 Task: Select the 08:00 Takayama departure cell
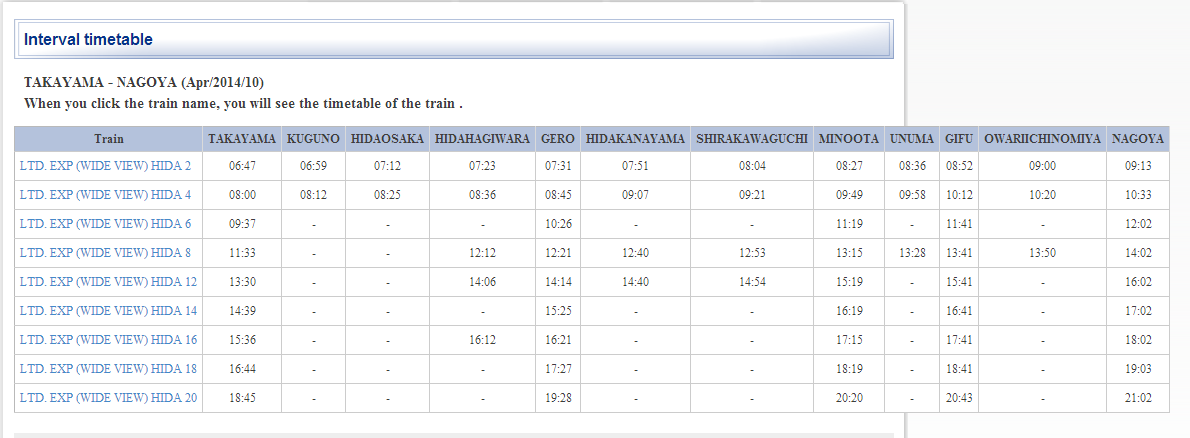(x=242, y=195)
